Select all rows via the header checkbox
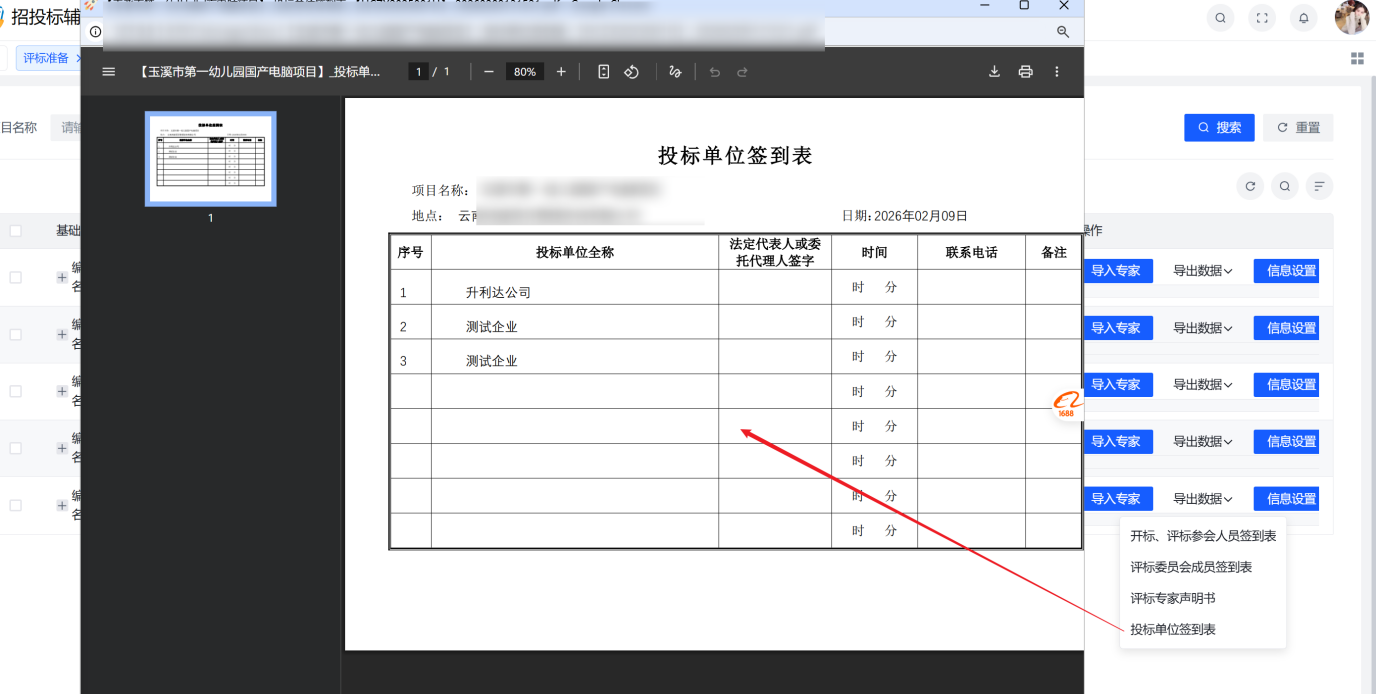Screen dimensions: 1376x694 (16, 230)
